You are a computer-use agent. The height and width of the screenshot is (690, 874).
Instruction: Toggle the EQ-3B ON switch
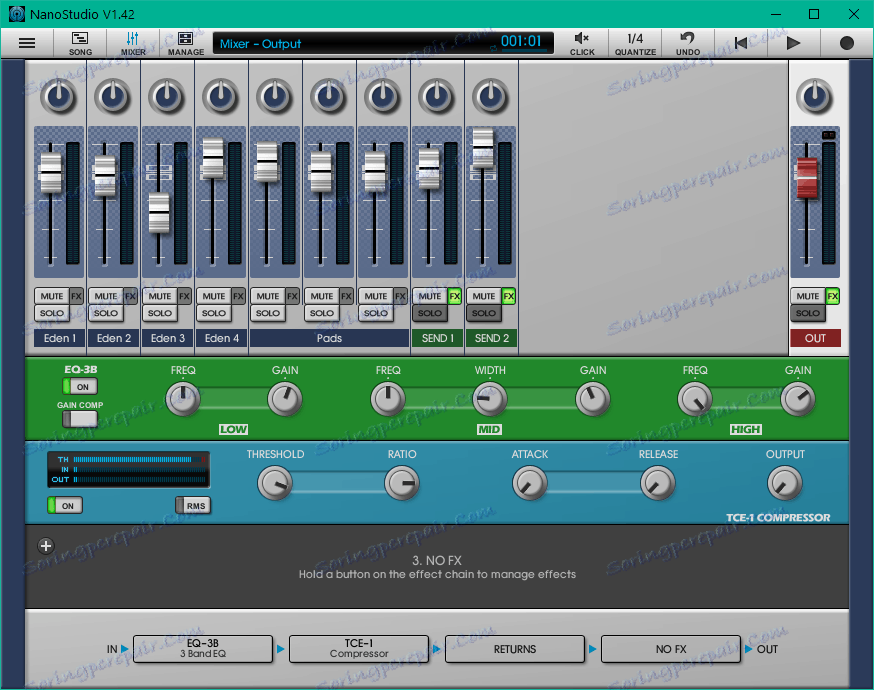click(x=80, y=387)
